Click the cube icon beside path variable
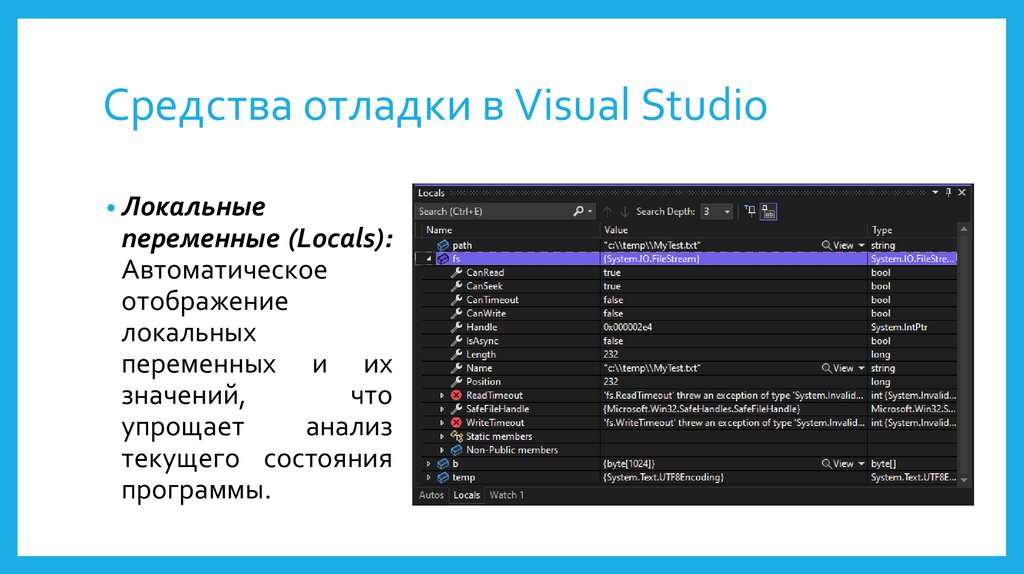1024x574 pixels. (x=443, y=245)
